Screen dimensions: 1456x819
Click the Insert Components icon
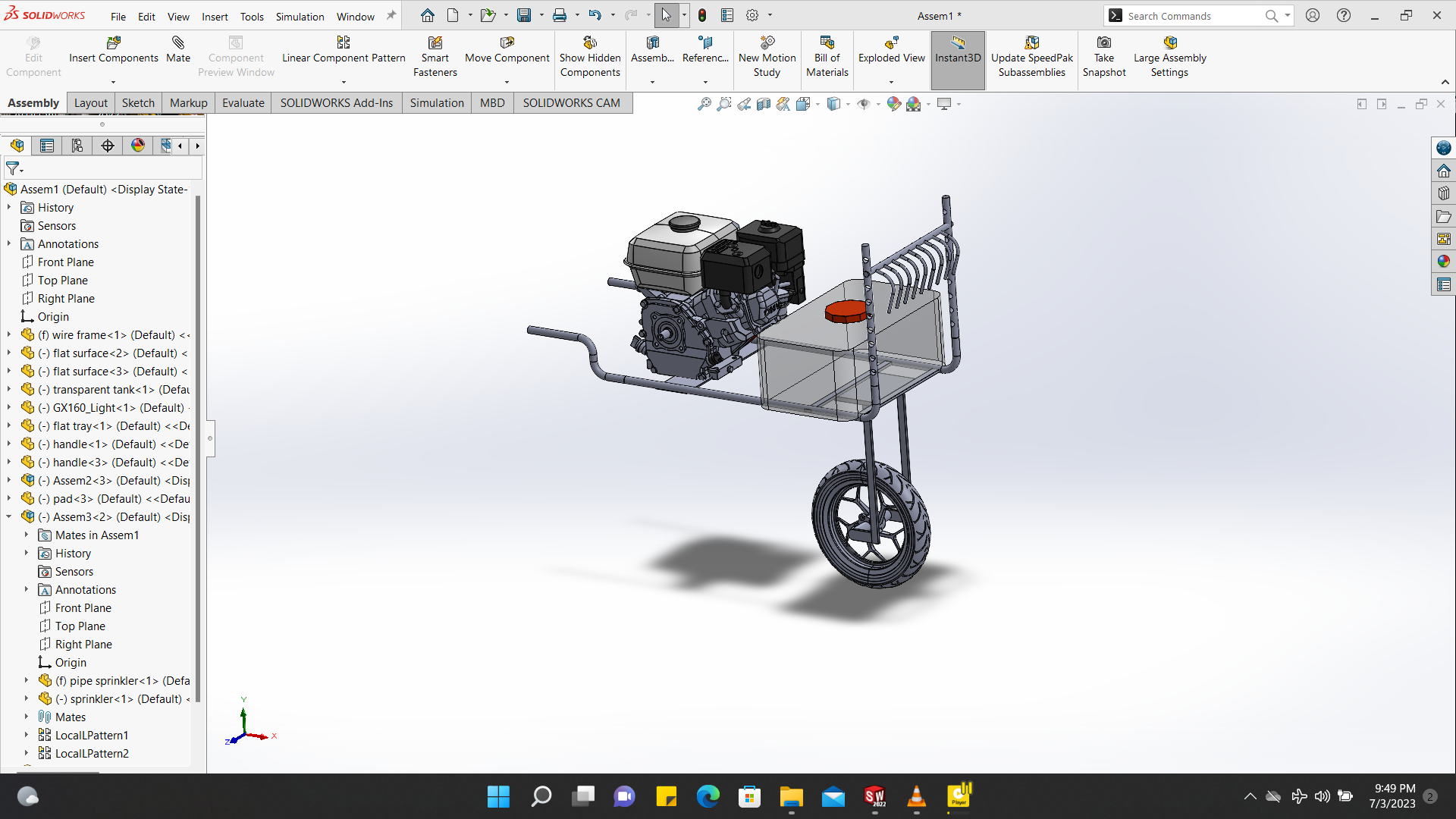pos(114,43)
